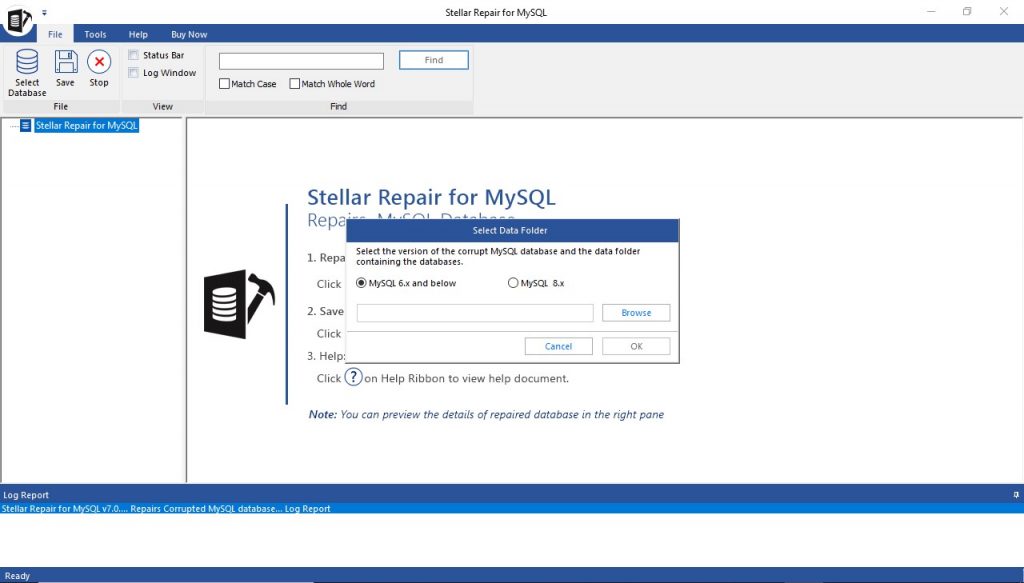Enable the Log Window checkbox
This screenshot has width=1024, height=583.
(x=133, y=72)
